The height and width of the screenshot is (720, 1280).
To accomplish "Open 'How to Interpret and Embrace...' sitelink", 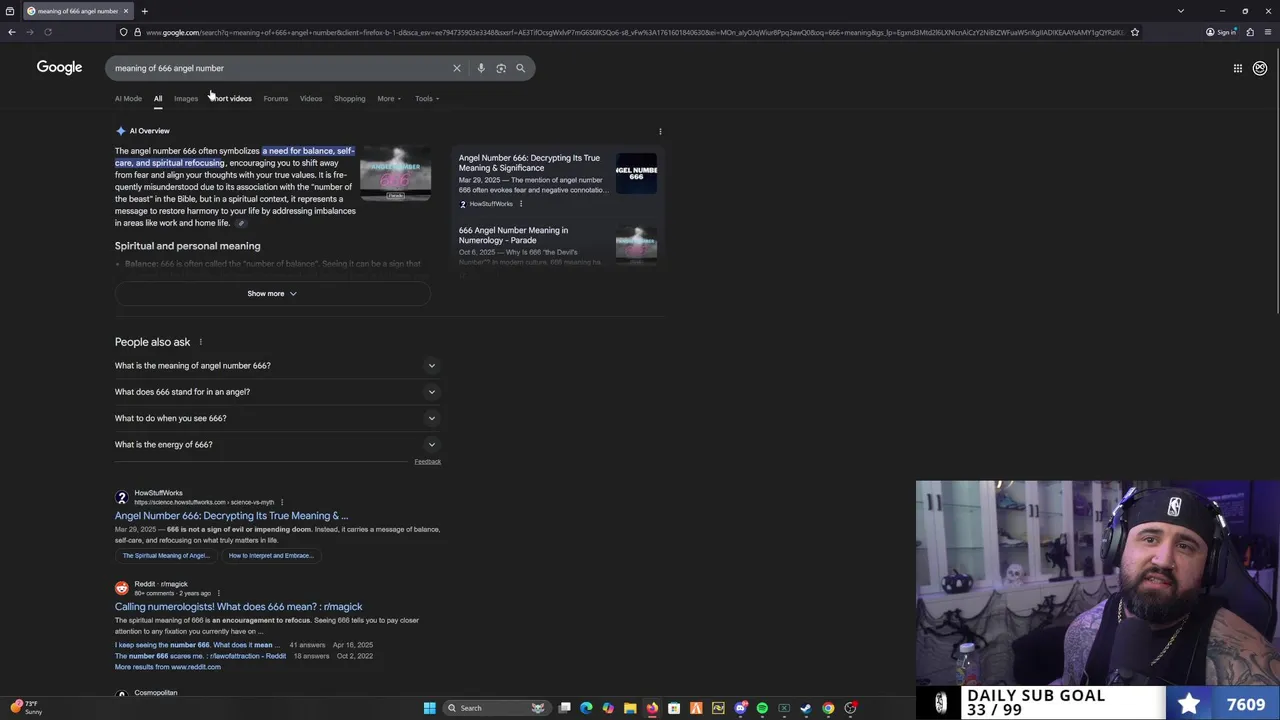I will coord(270,556).
